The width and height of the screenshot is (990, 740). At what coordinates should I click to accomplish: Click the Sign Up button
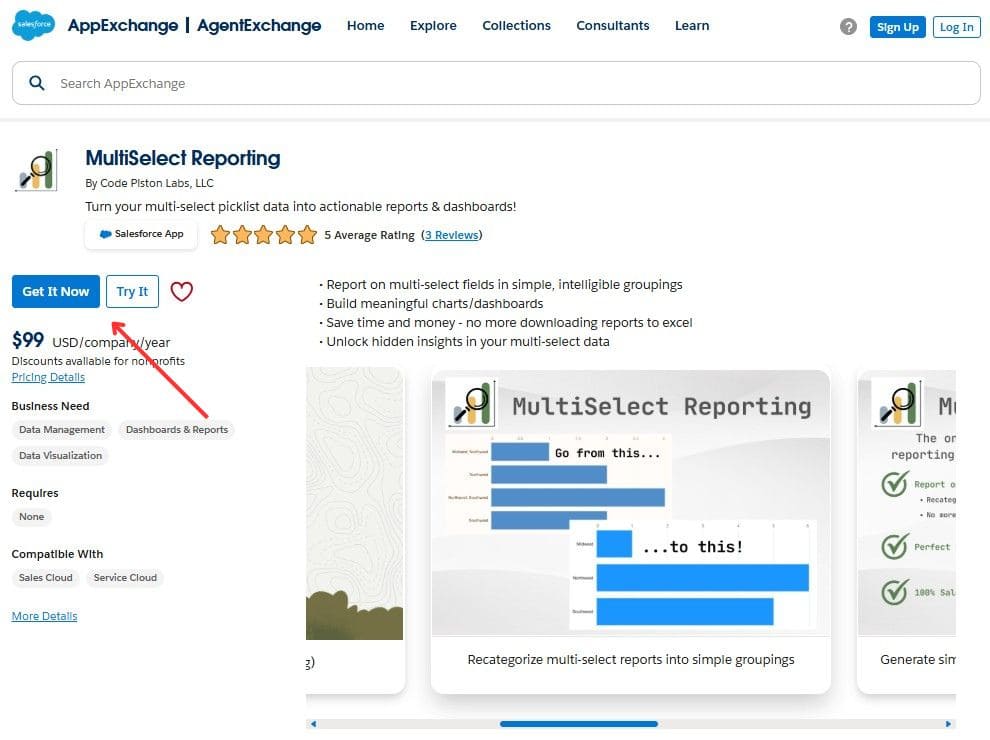pos(897,26)
